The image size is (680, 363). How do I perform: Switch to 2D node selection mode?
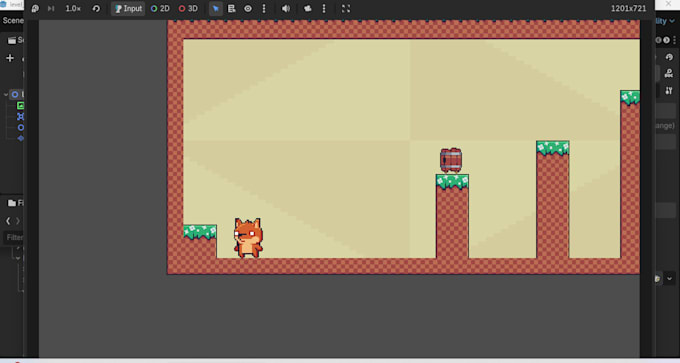click(x=160, y=9)
